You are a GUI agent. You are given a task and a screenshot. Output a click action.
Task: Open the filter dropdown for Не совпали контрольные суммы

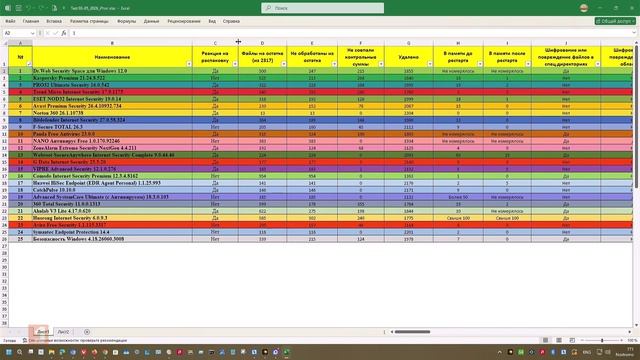point(381,64)
